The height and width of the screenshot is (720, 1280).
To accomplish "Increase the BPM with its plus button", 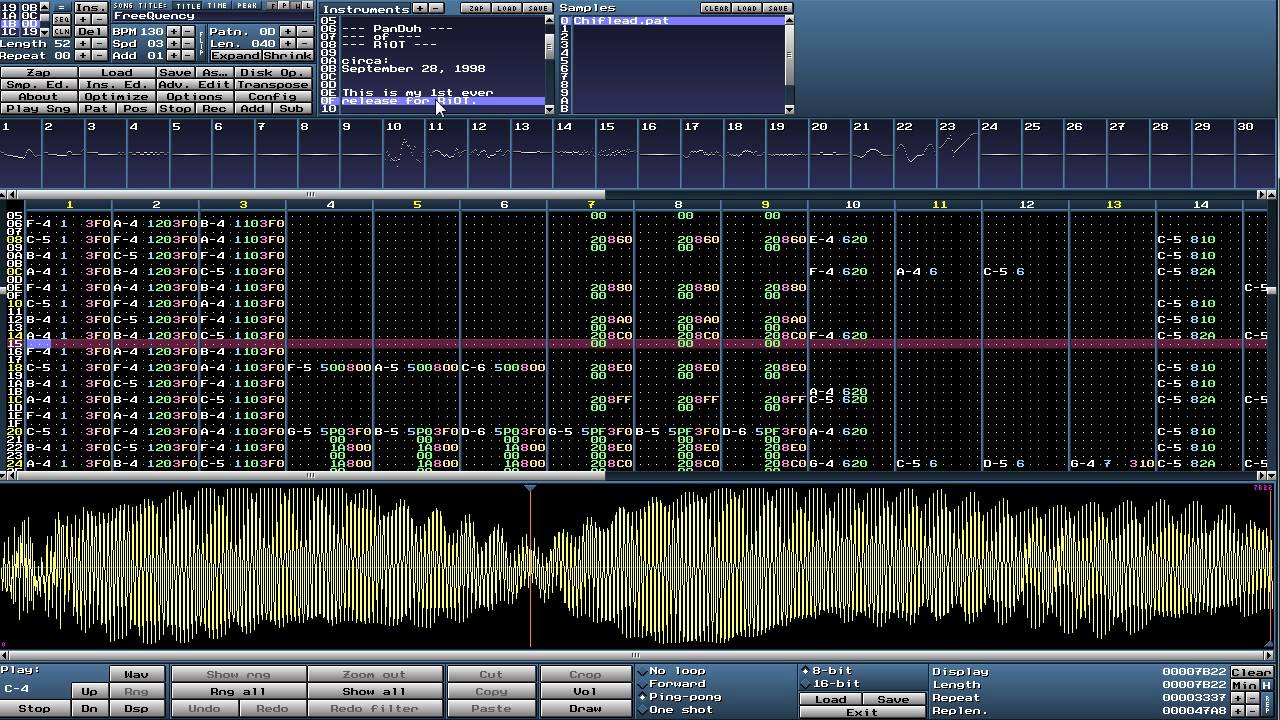I will [x=174, y=31].
